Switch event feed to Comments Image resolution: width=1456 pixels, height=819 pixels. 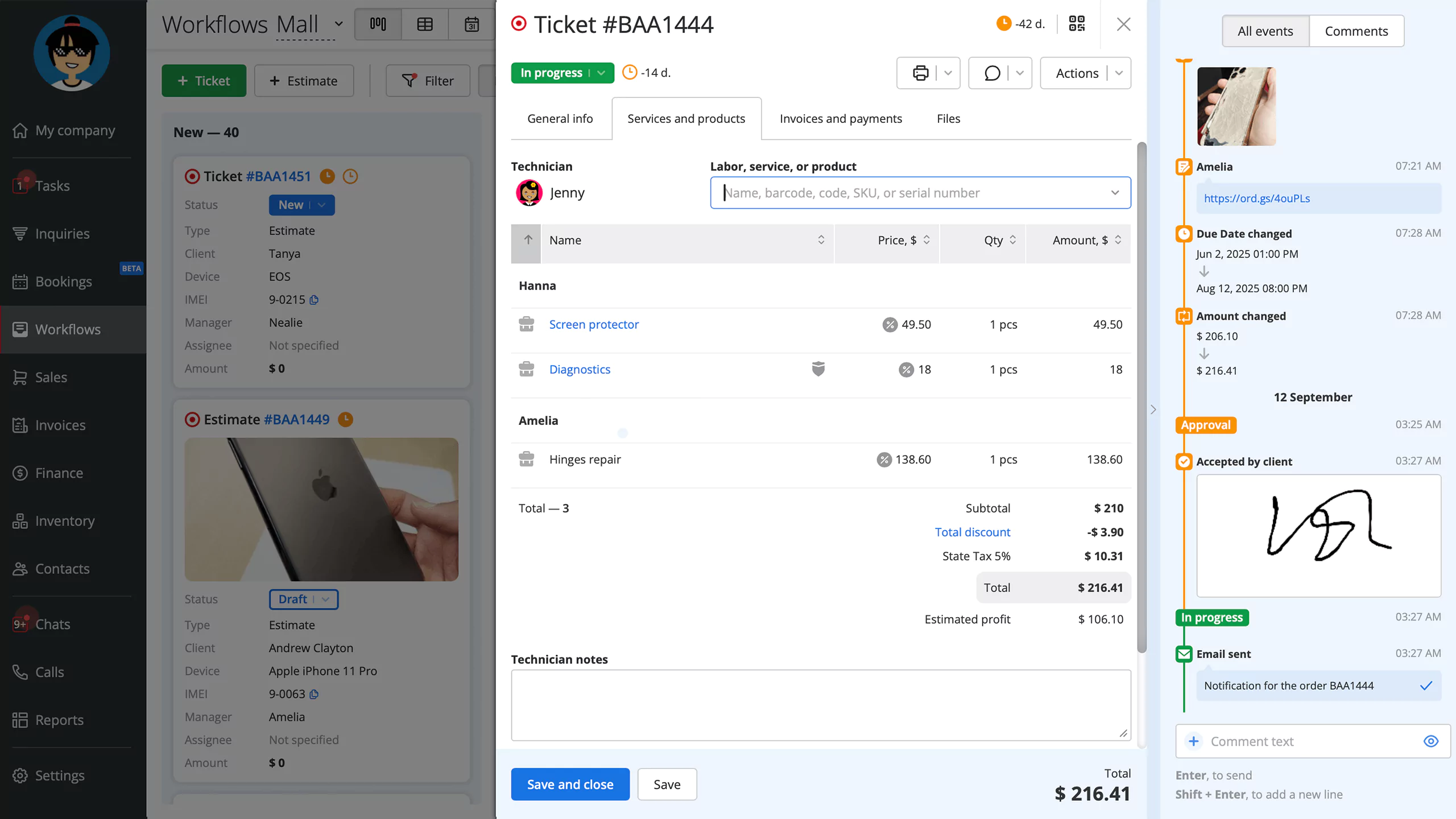pyautogui.click(x=1356, y=31)
